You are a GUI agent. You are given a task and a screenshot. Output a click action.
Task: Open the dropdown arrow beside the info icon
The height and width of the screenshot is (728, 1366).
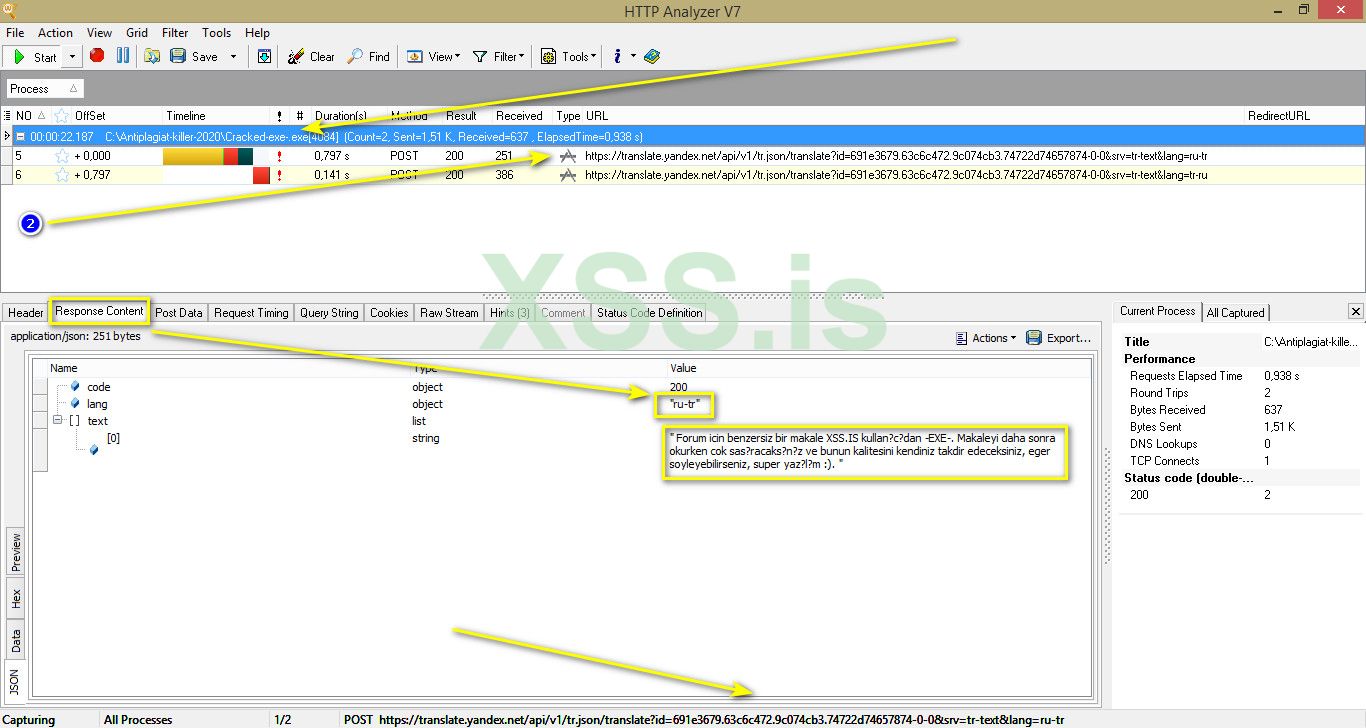[x=633, y=57]
